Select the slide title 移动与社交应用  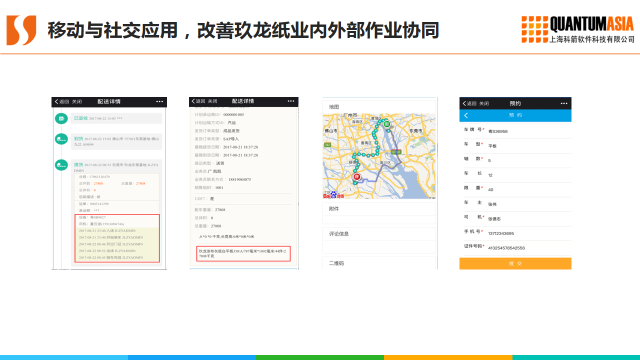click(113, 31)
